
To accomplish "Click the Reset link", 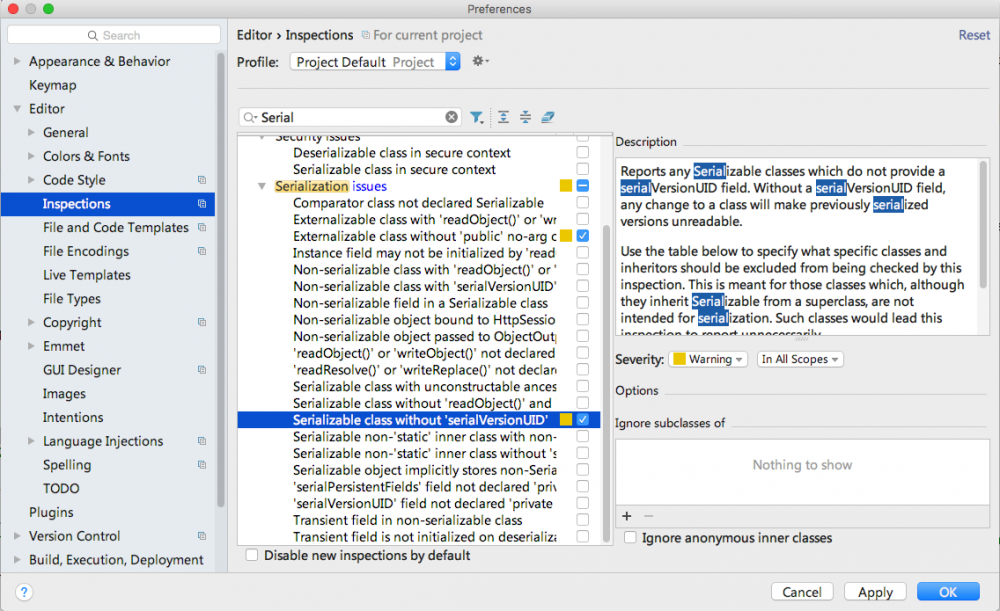I will [974, 35].
